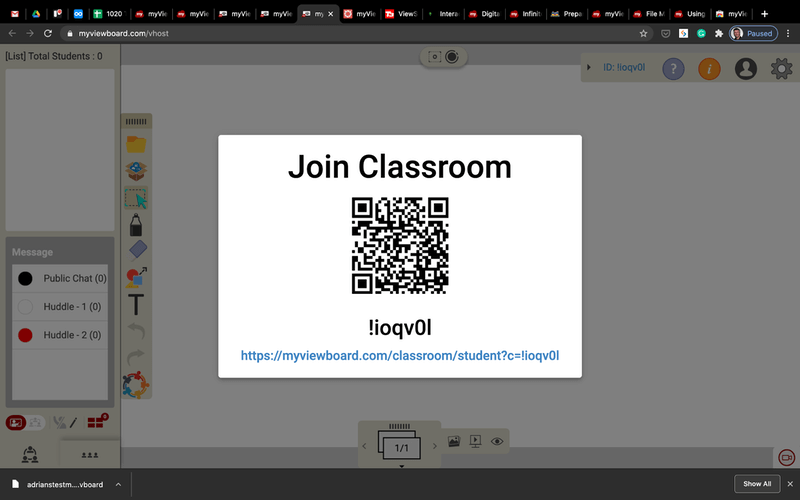Image resolution: width=800 pixels, height=500 pixels.
Task: Open the magic box resources tool
Action: [x=136, y=171]
